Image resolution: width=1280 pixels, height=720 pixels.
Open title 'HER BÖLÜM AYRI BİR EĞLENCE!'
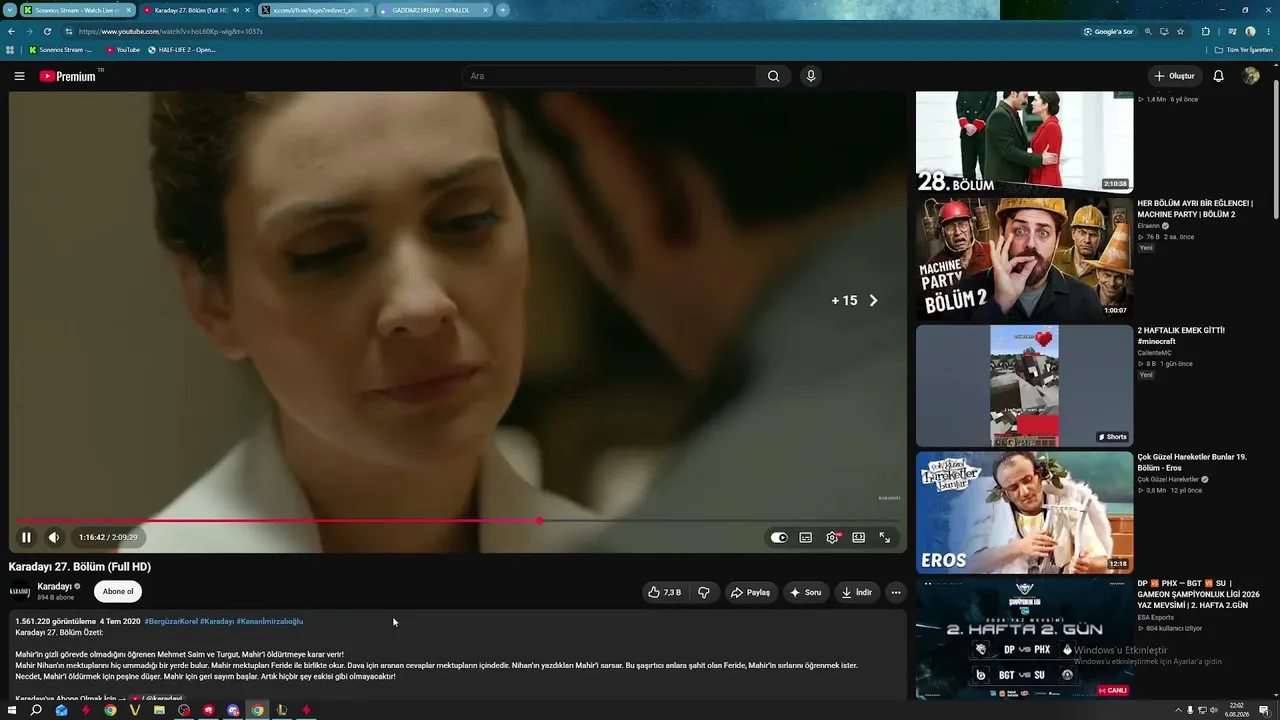(1195, 209)
